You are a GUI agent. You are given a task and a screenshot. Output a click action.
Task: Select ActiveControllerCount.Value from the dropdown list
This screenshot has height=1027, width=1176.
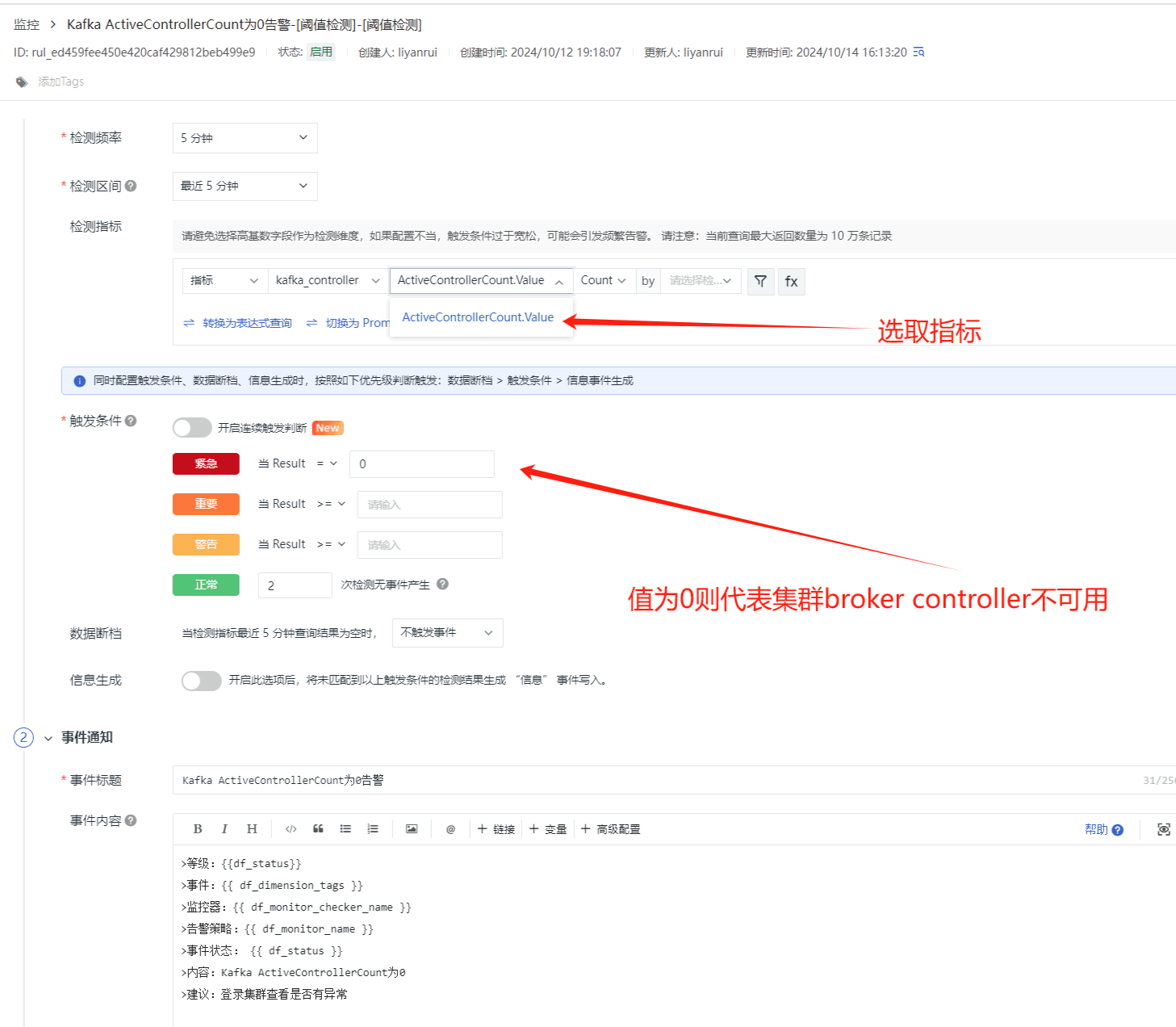(x=478, y=317)
